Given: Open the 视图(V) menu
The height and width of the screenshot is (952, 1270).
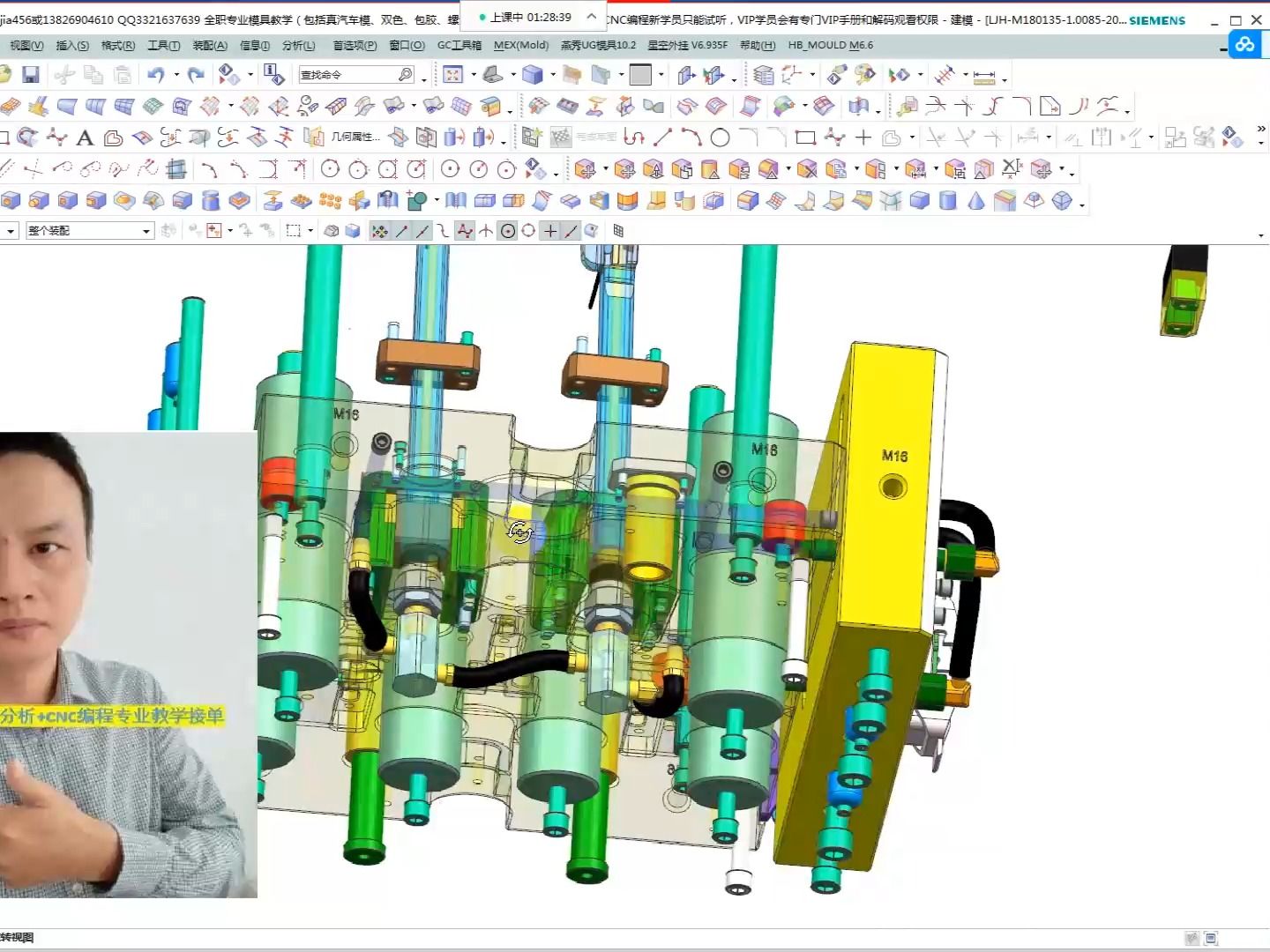Looking at the screenshot, I should [x=26, y=45].
